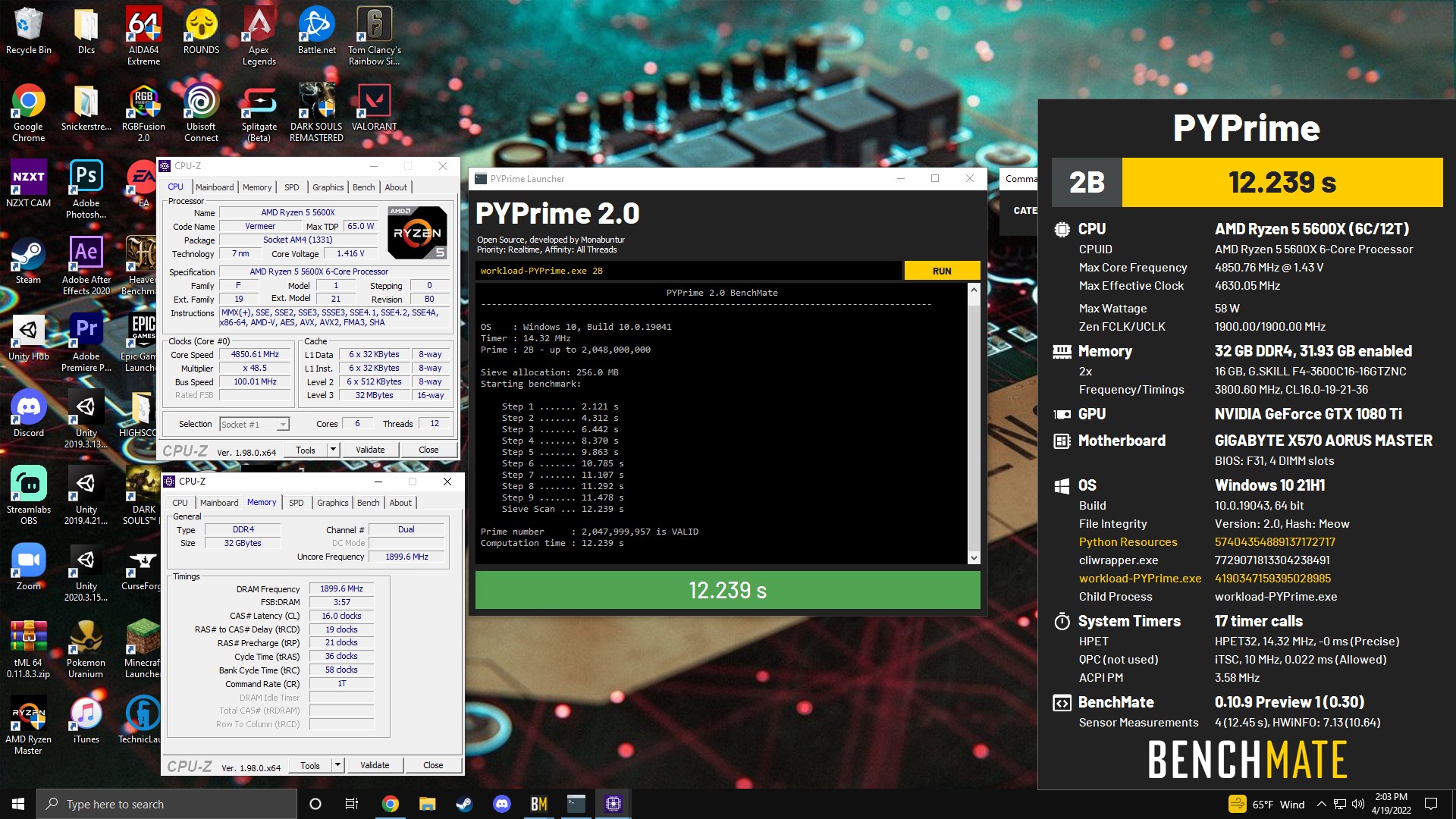Switch to Memory tab in top CPU-Z

tap(257, 187)
